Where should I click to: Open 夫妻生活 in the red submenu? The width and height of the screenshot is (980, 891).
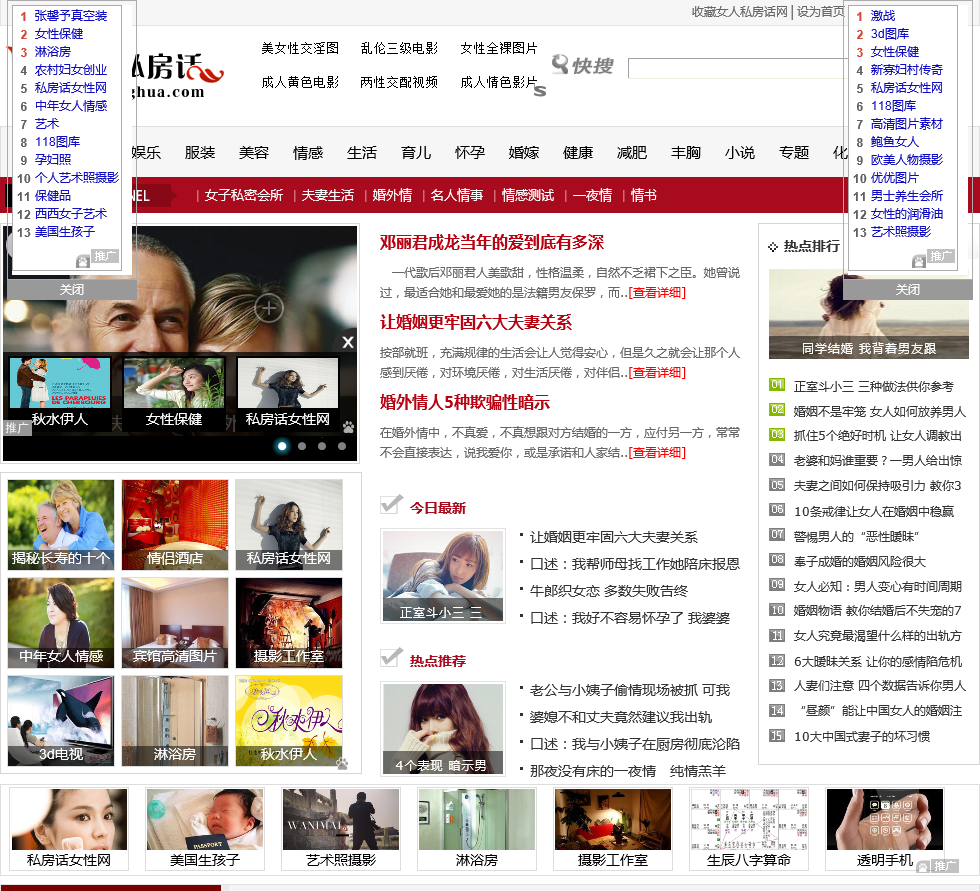click(x=328, y=196)
